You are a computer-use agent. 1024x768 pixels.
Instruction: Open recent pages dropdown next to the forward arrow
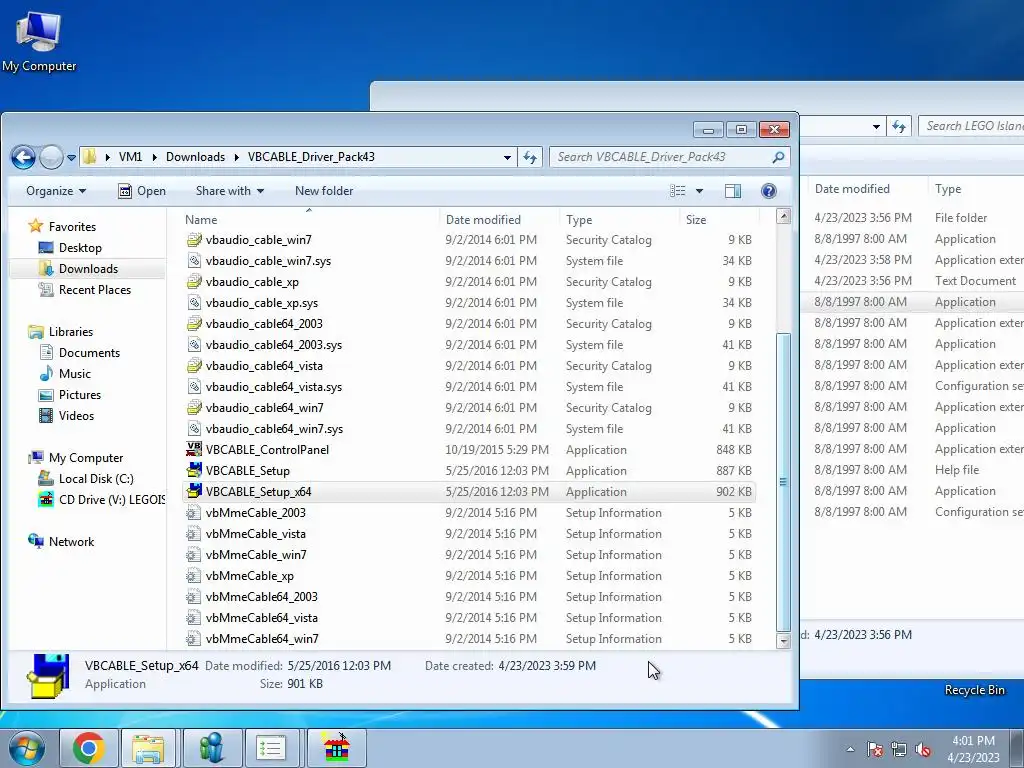(71, 157)
